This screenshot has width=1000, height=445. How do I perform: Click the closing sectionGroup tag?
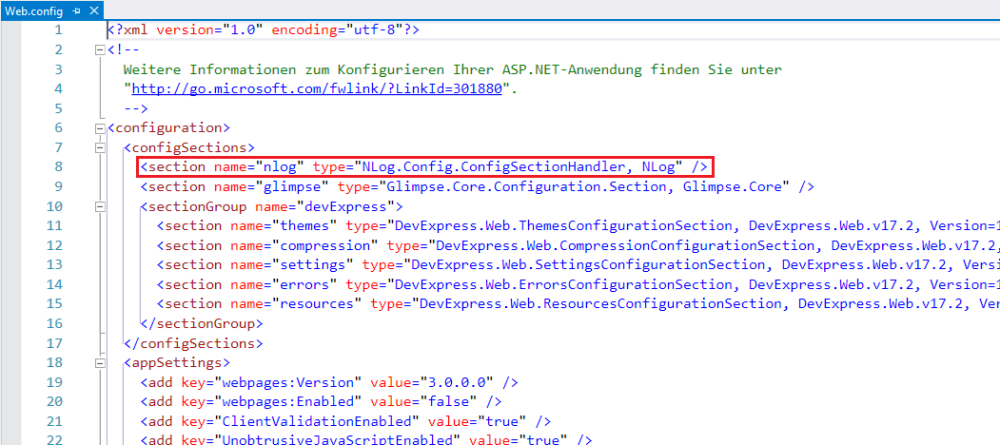pyautogui.click(x=201, y=324)
